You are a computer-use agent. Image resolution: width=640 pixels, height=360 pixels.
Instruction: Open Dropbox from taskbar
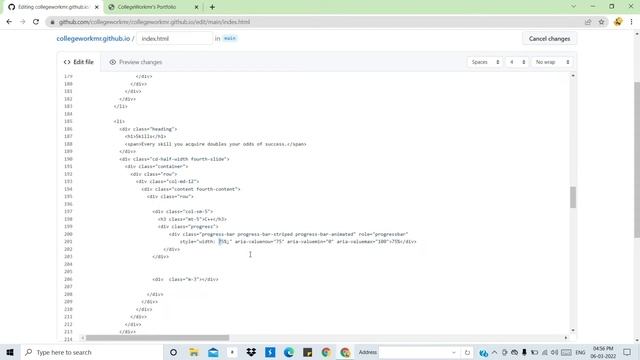(251, 352)
